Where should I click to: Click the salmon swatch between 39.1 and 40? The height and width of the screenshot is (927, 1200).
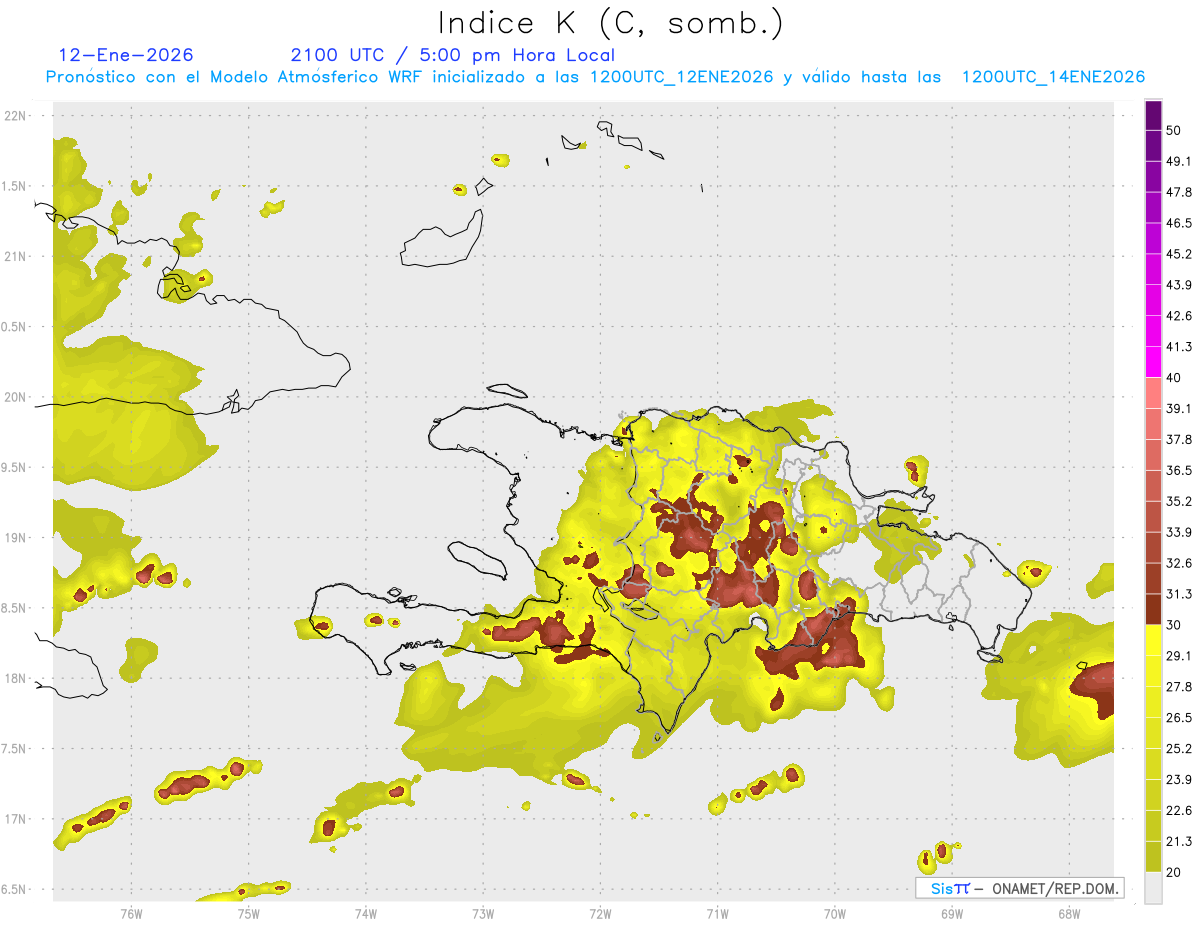click(x=1153, y=393)
